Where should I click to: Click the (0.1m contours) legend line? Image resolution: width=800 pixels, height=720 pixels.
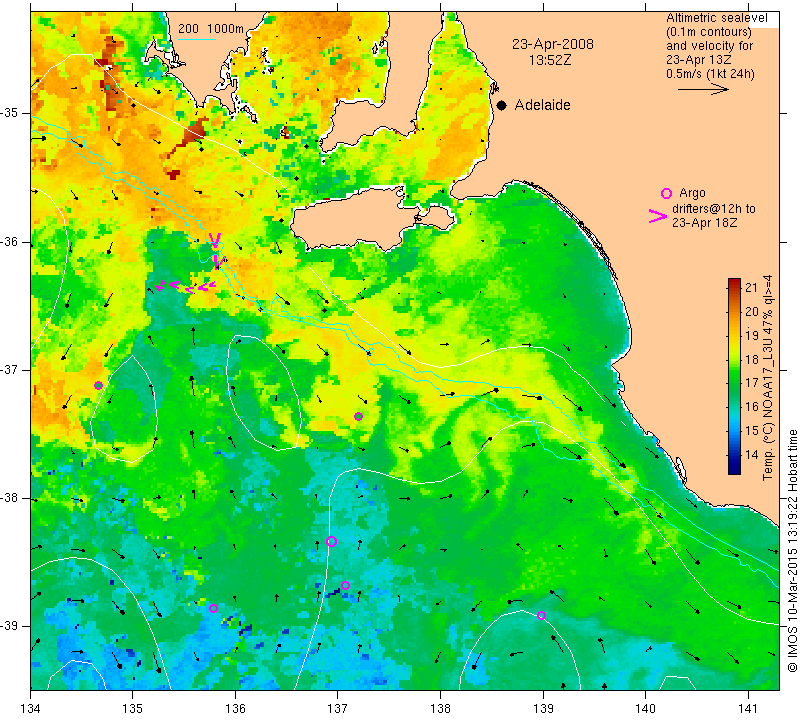tap(709, 32)
